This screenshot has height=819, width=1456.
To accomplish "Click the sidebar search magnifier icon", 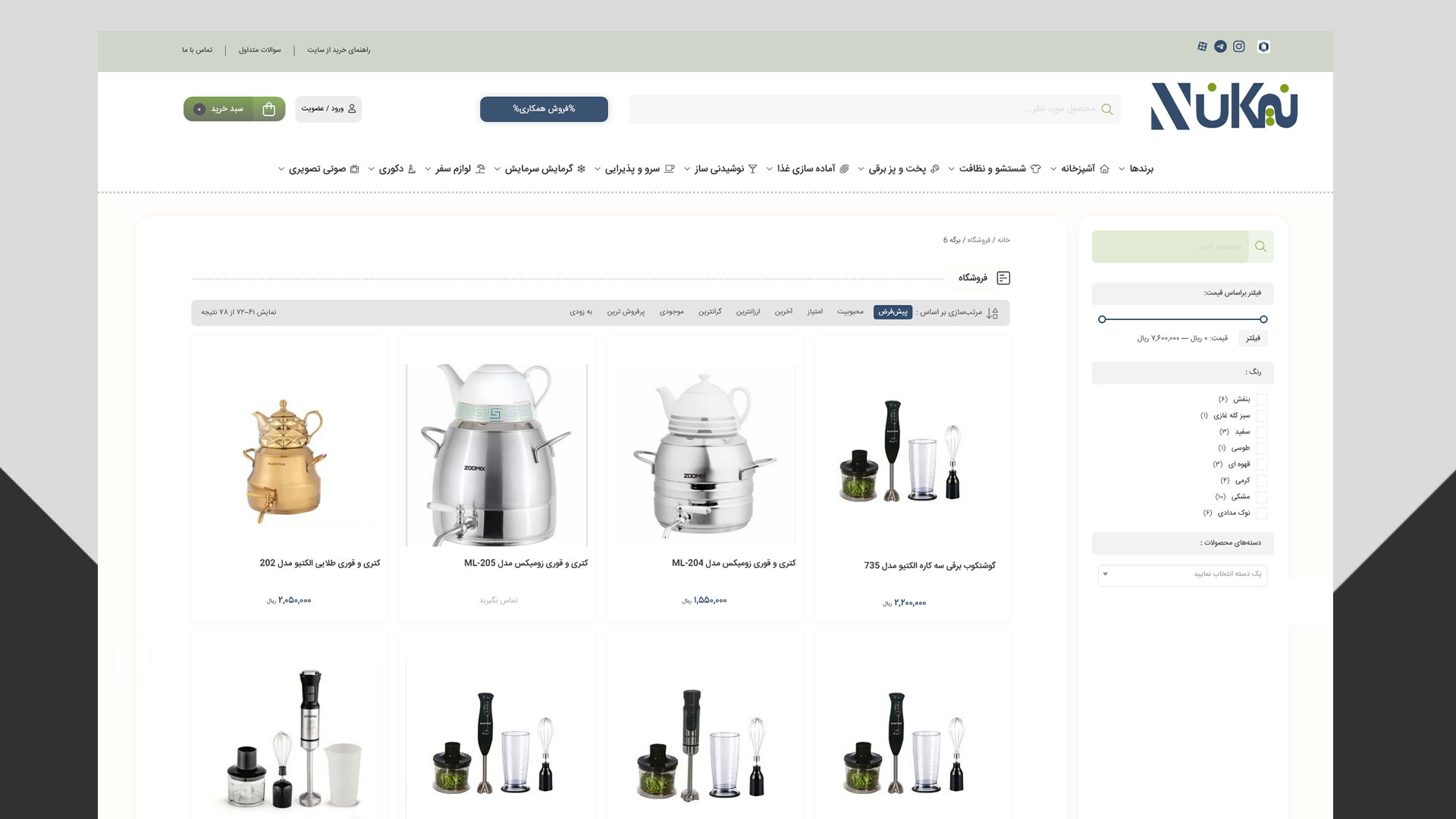I will click(x=1260, y=246).
